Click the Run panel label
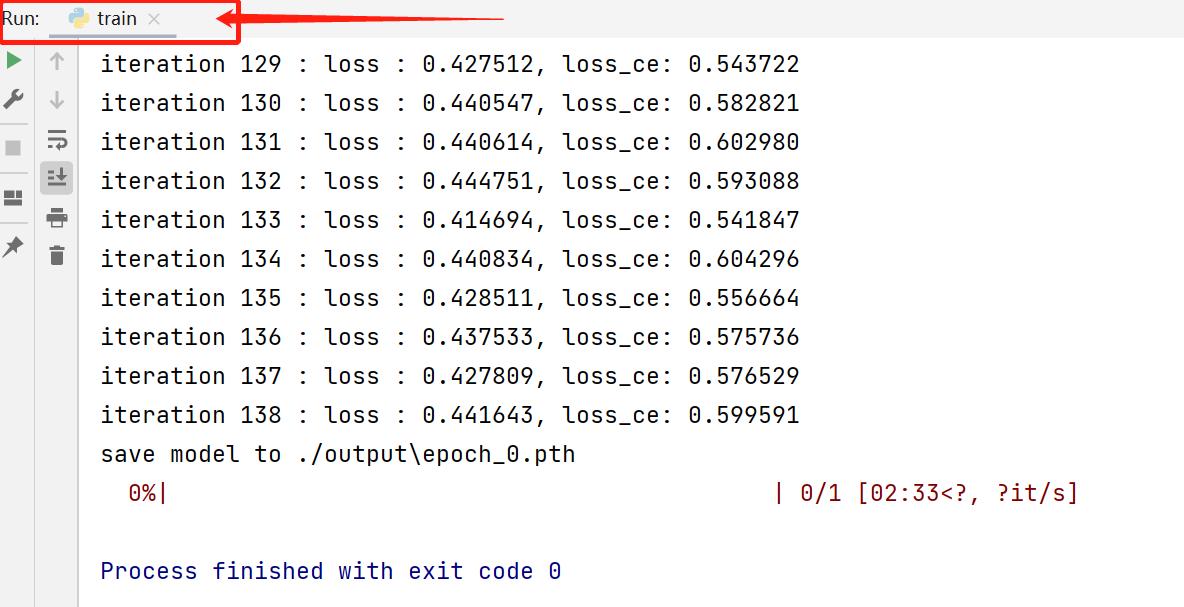Screen dimensions: 1184x607 (x=21, y=19)
